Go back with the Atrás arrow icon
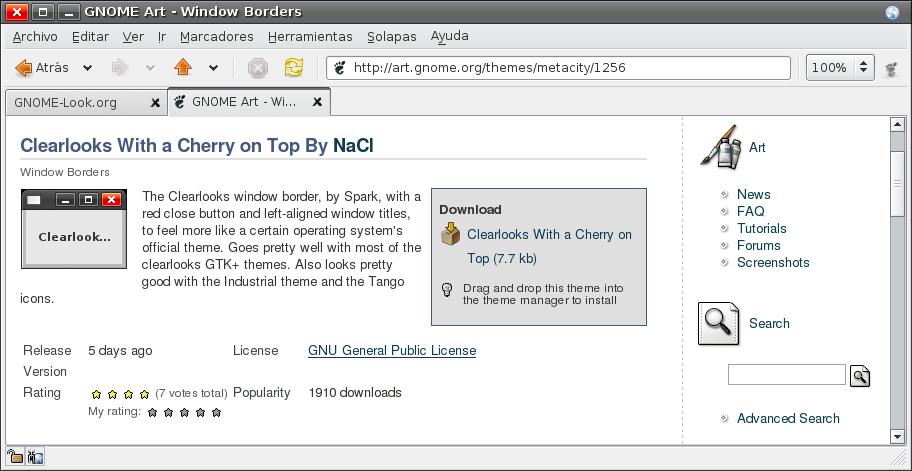 coord(24,68)
